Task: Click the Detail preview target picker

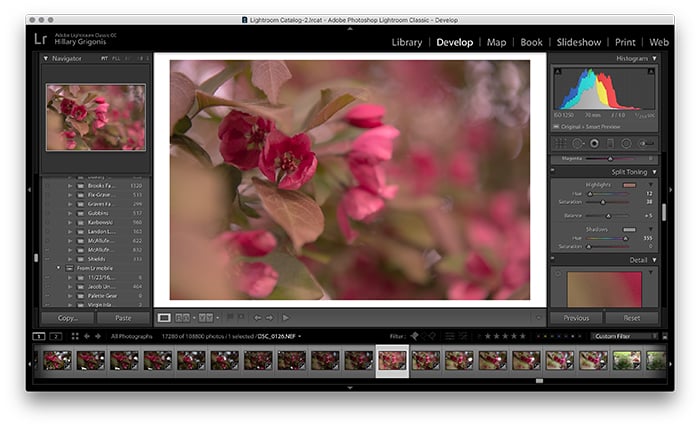Action: click(x=558, y=274)
